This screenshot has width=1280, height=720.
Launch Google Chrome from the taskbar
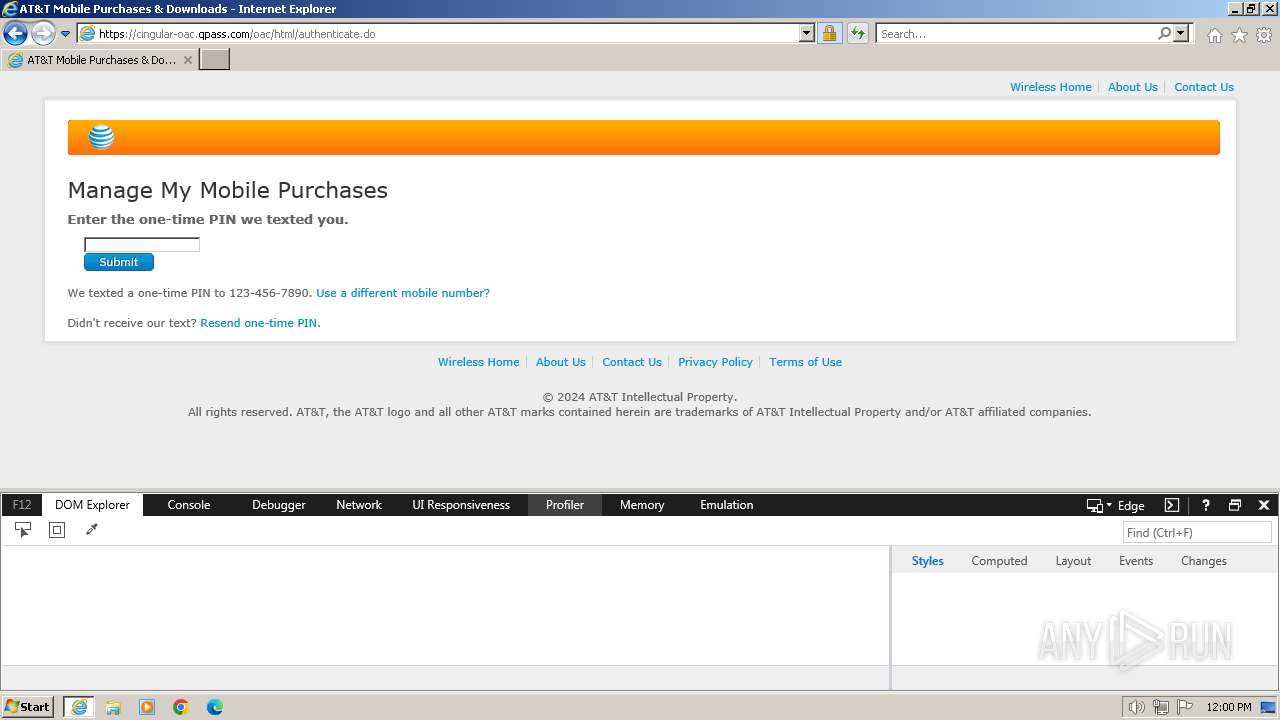click(x=181, y=707)
